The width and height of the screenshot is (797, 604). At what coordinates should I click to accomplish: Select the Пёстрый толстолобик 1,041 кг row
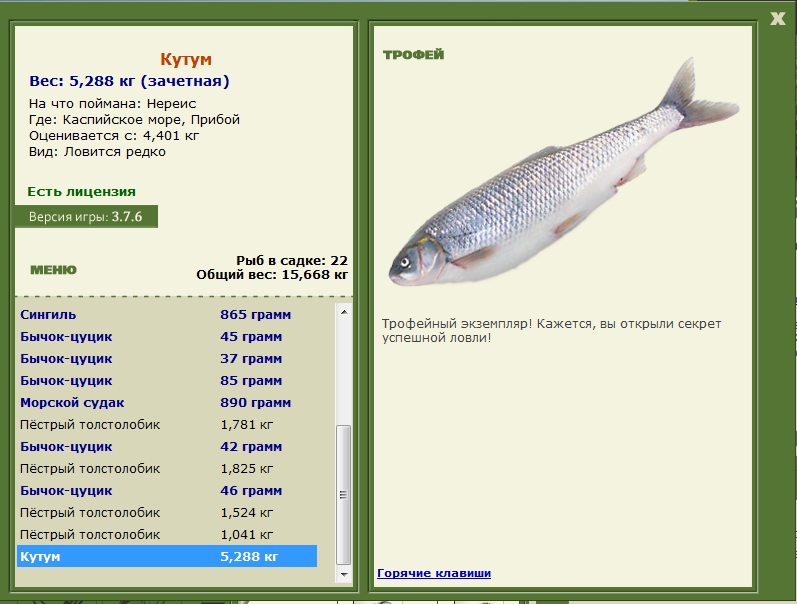pyautogui.click(x=167, y=534)
